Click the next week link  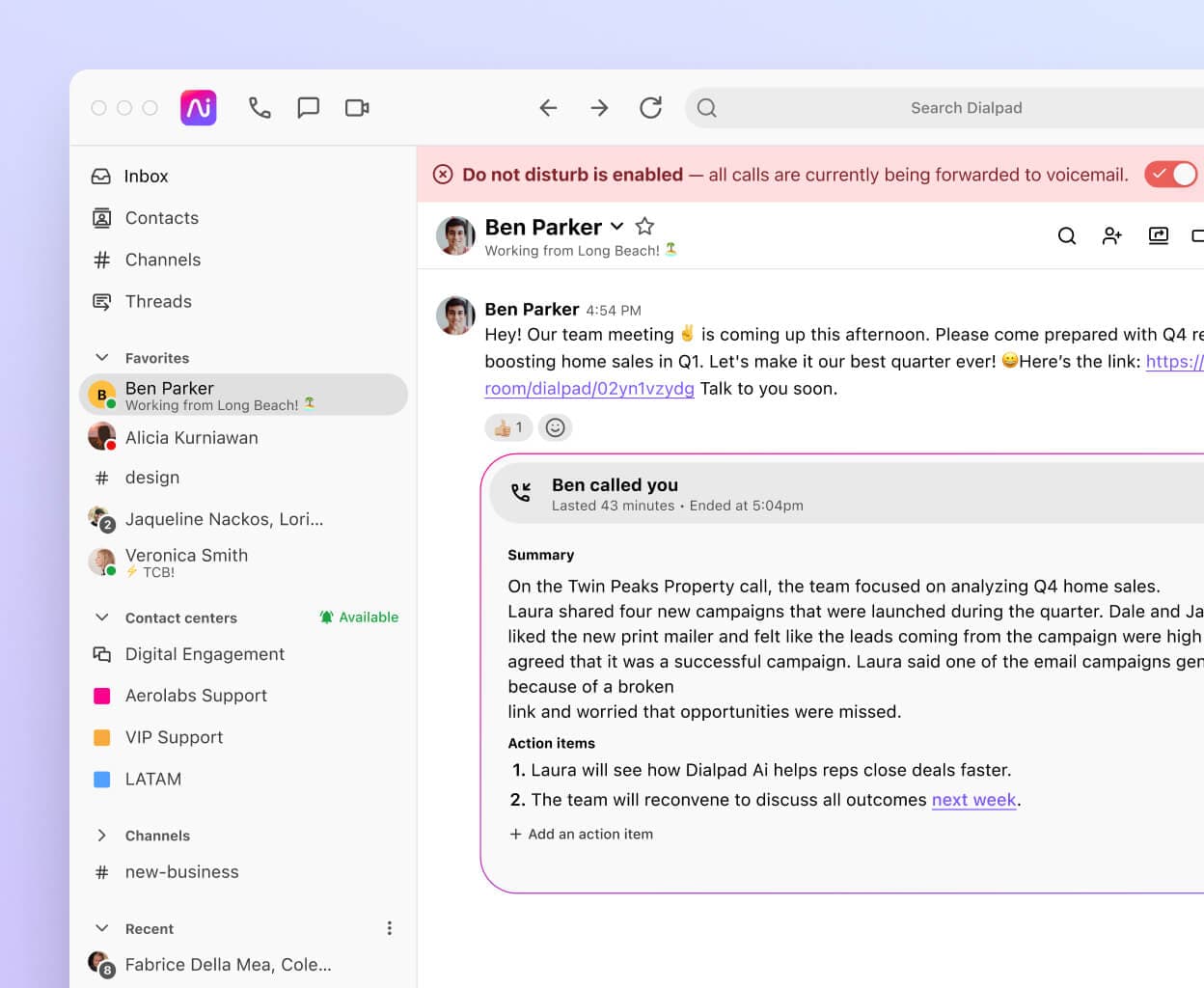click(973, 800)
